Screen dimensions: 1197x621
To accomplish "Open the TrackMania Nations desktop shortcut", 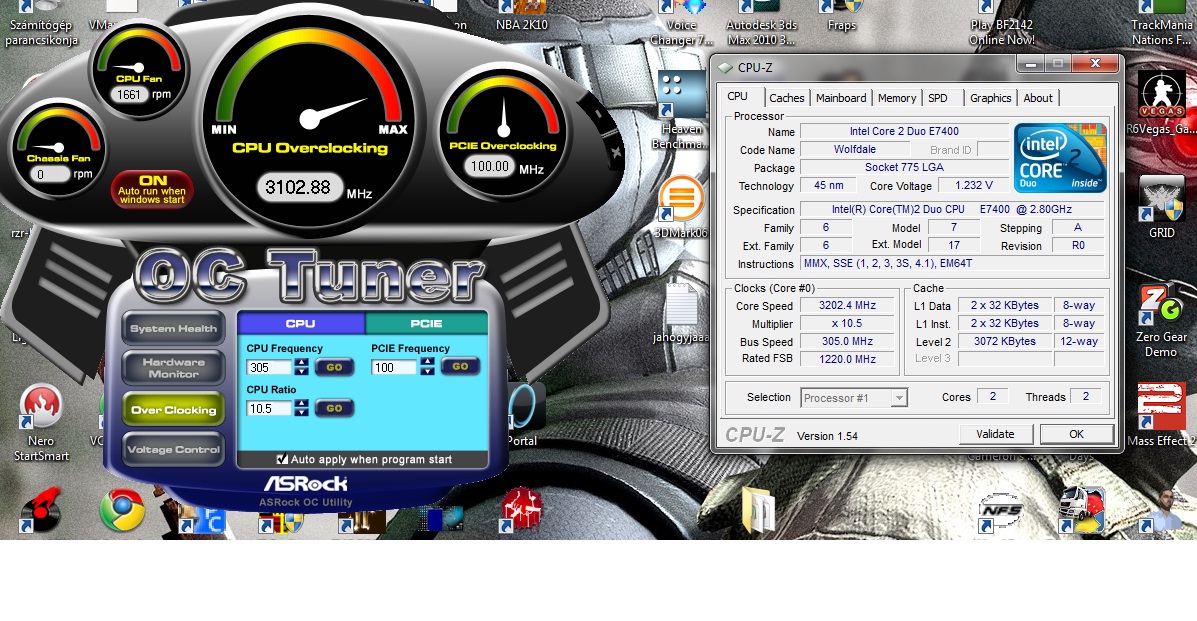I will pyautogui.click(x=1161, y=24).
